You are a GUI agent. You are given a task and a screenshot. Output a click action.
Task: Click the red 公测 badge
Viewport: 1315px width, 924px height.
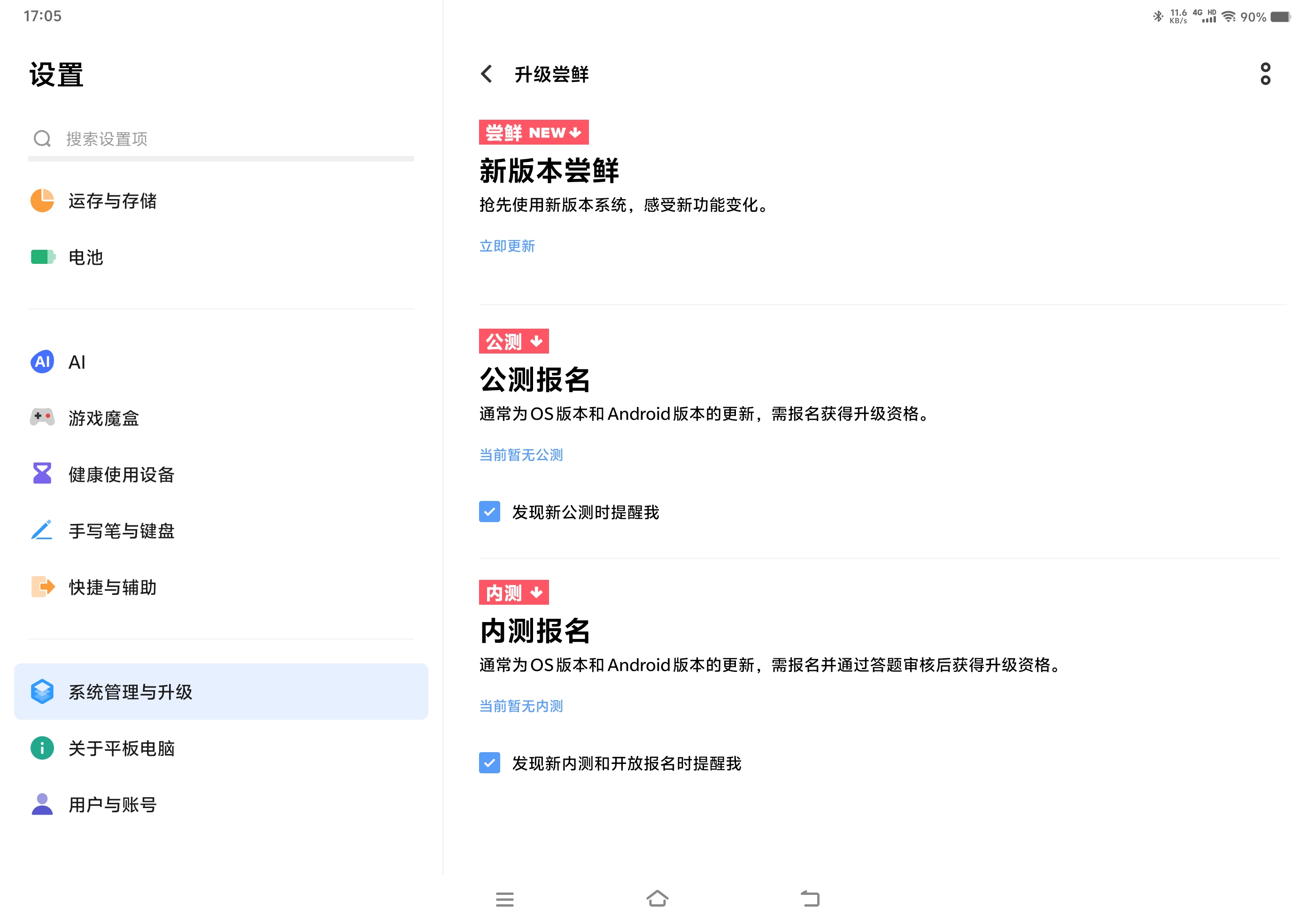point(514,341)
